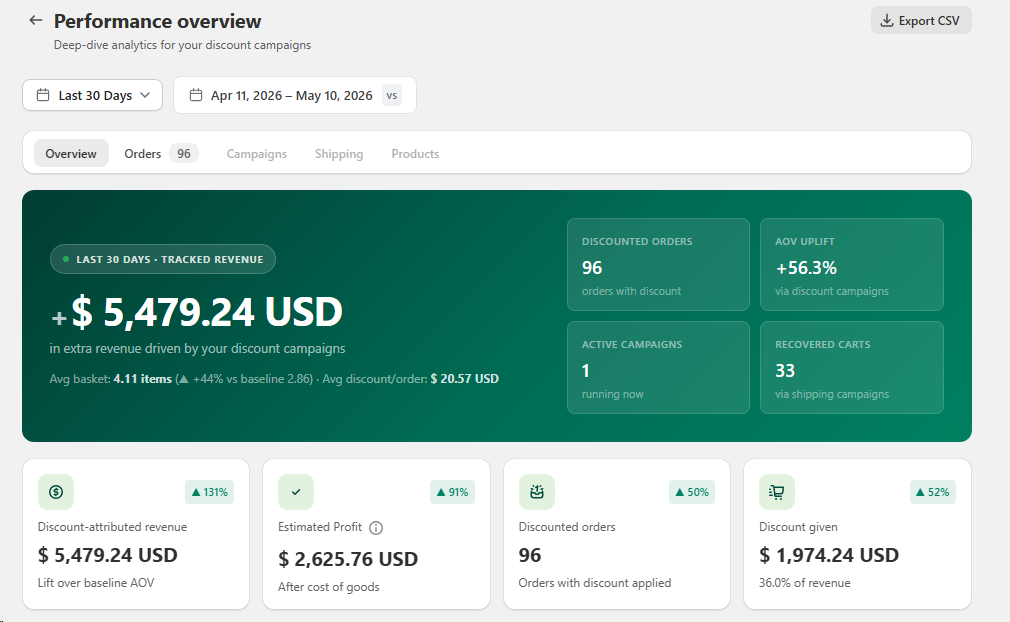This screenshot has height=622, width=1010.
Task: Click the calendar icon in date range field
Action: click(x=196, y=95)
